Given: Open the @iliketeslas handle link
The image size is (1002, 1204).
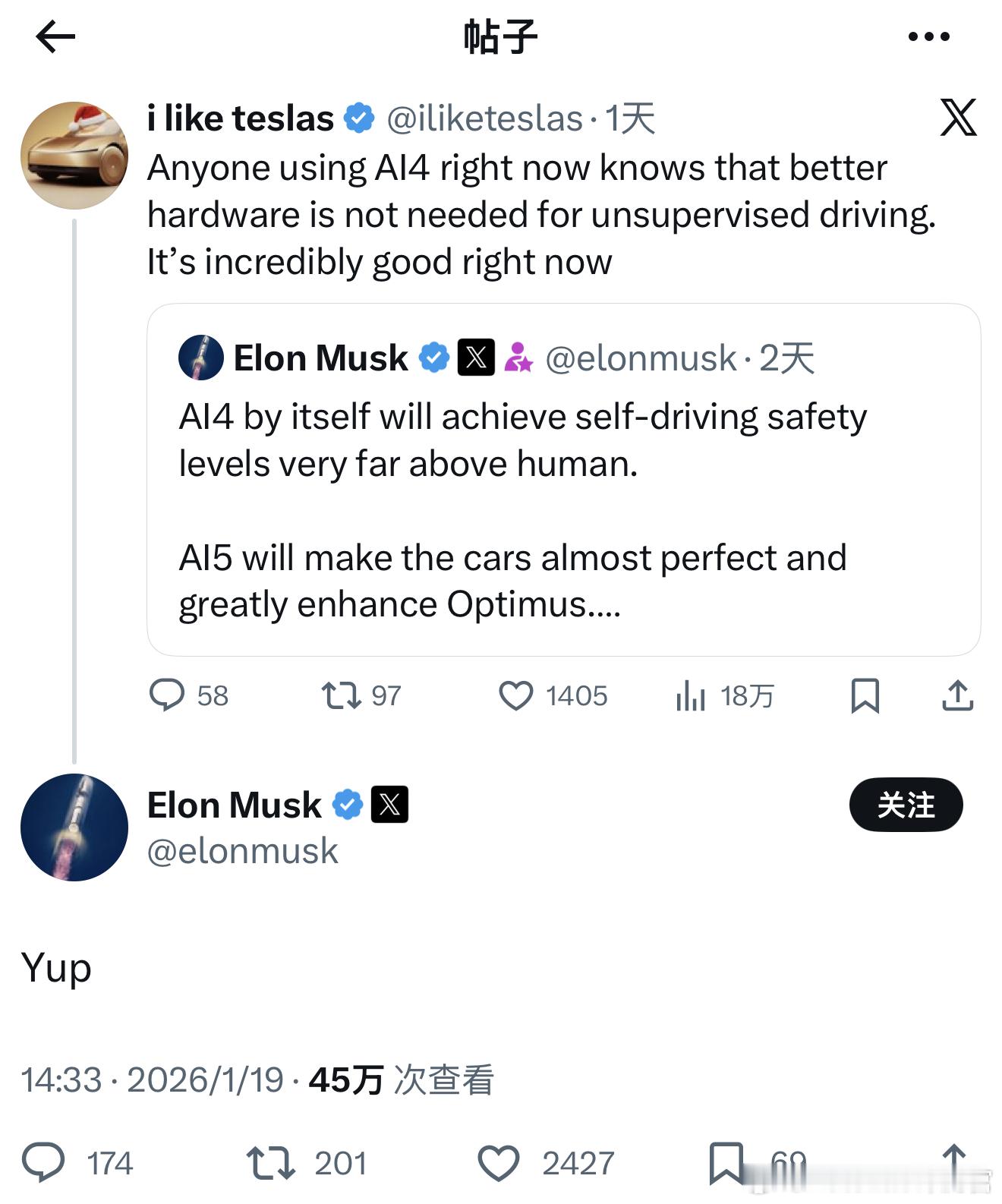Looking at the screenshot, I should [x=484, y=118].
